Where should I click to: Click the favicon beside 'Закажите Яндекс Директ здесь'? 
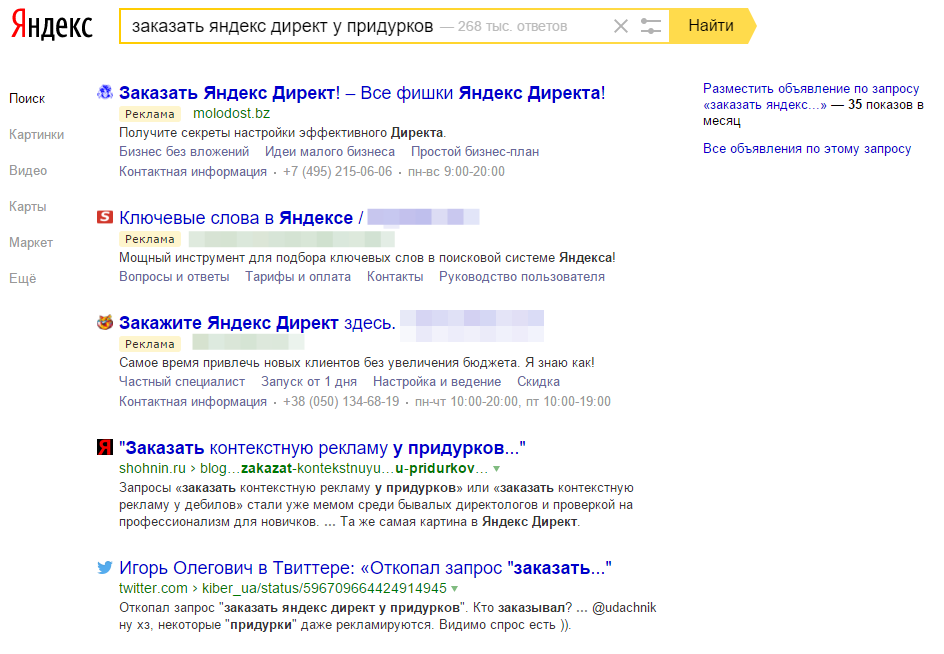point(105,322)
